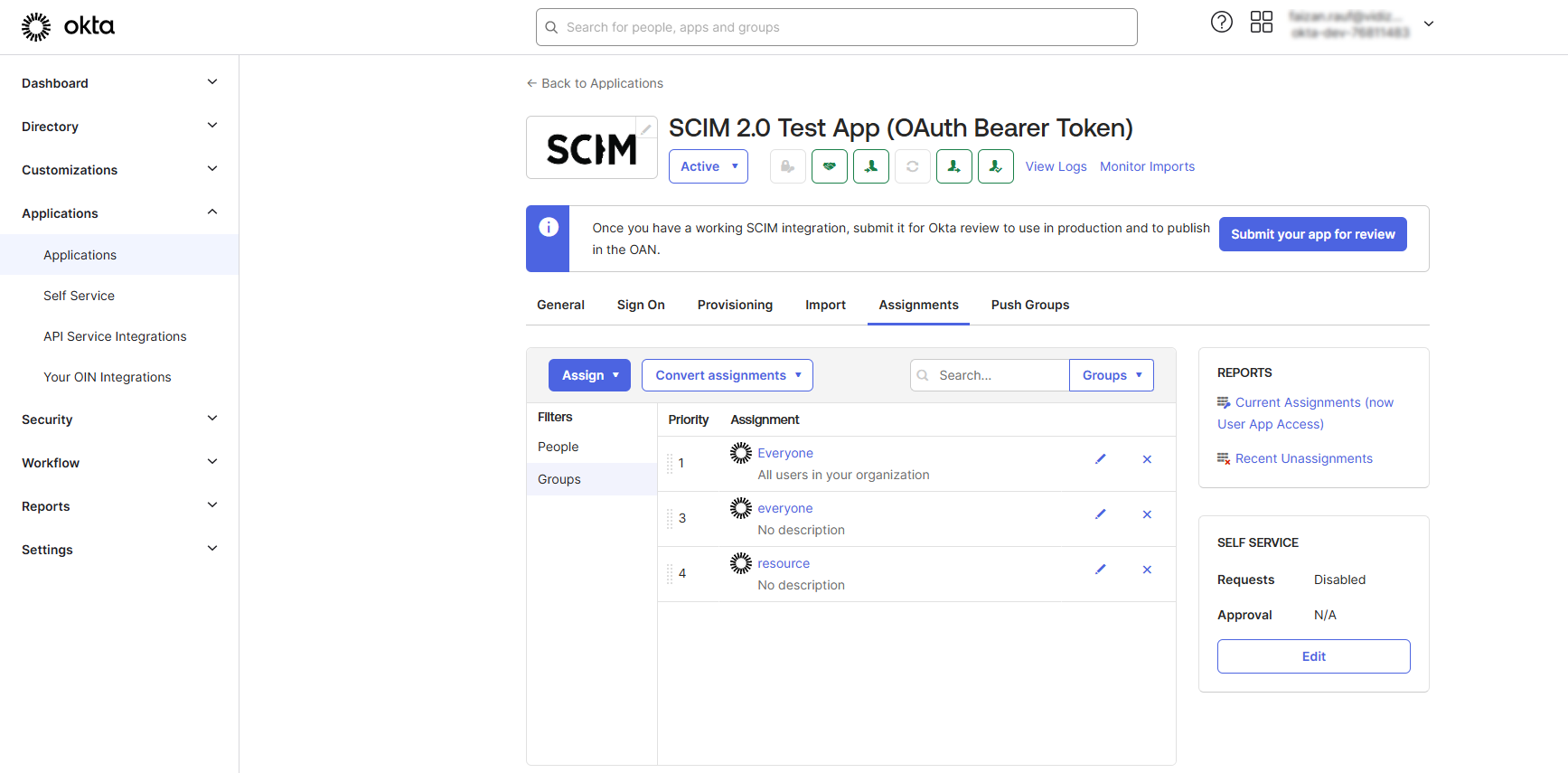The height and width of the screenshot is (773, 1568).
Task: Edit the Everyone group assignment with pencil icon
Action: coord(1100,459)
